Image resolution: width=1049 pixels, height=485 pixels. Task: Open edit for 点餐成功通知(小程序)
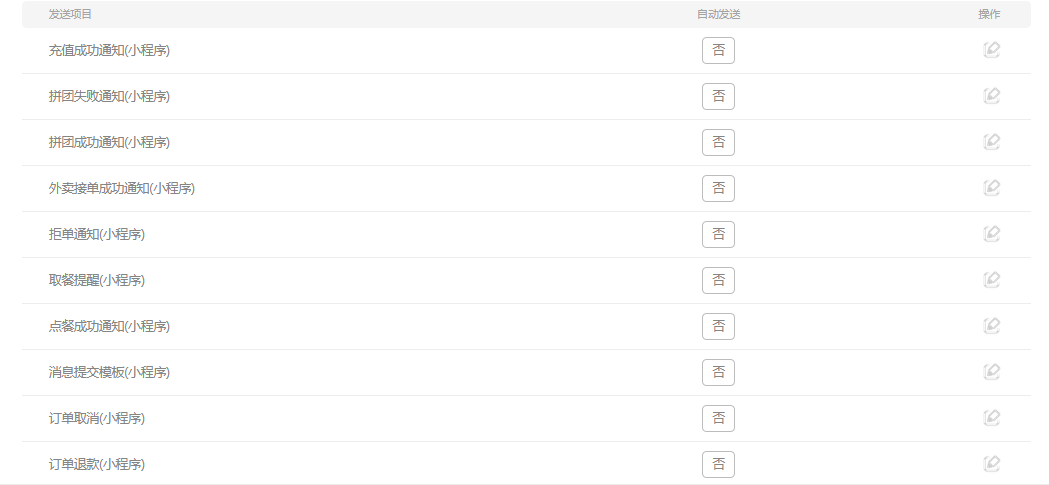point(991,326)
